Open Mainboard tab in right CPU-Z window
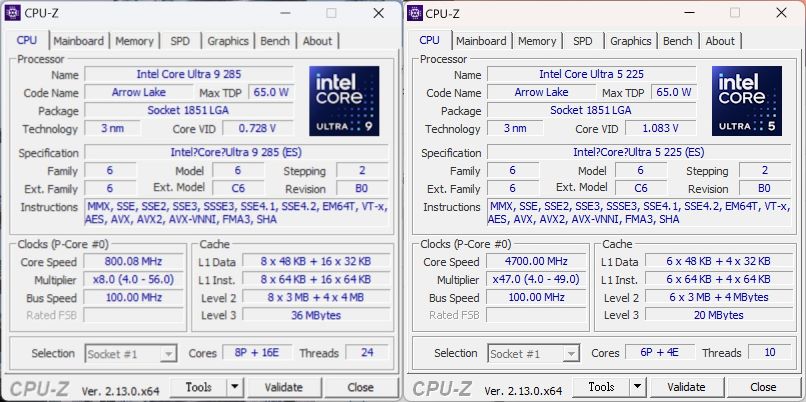This screenshot has width=806, height=402. pos(481,41)
